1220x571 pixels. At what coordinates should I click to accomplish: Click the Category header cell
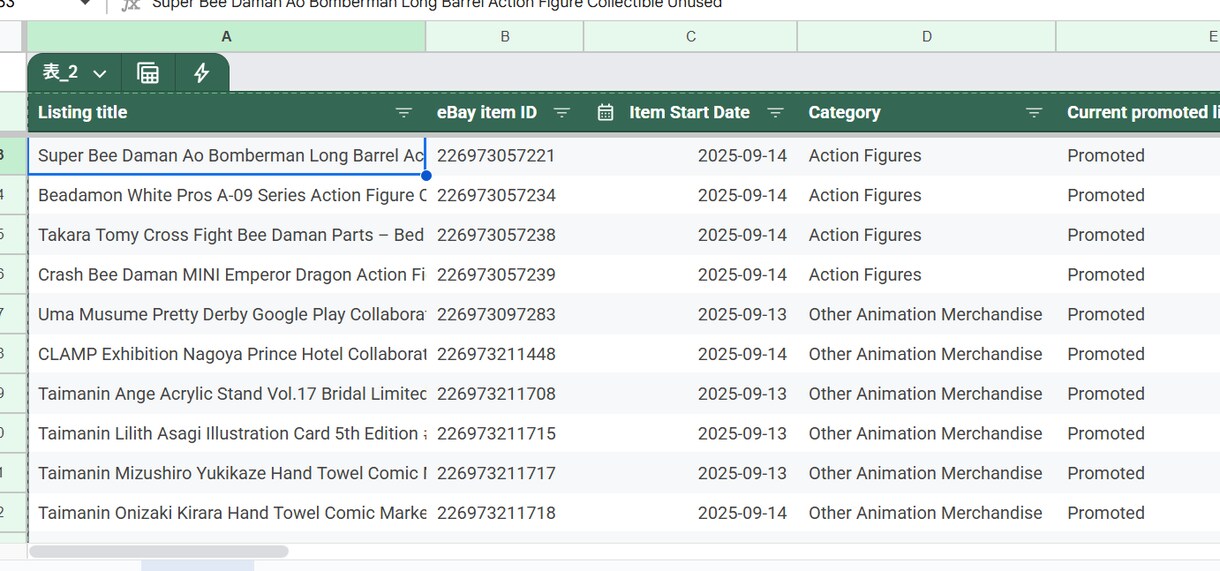point(927,112)
